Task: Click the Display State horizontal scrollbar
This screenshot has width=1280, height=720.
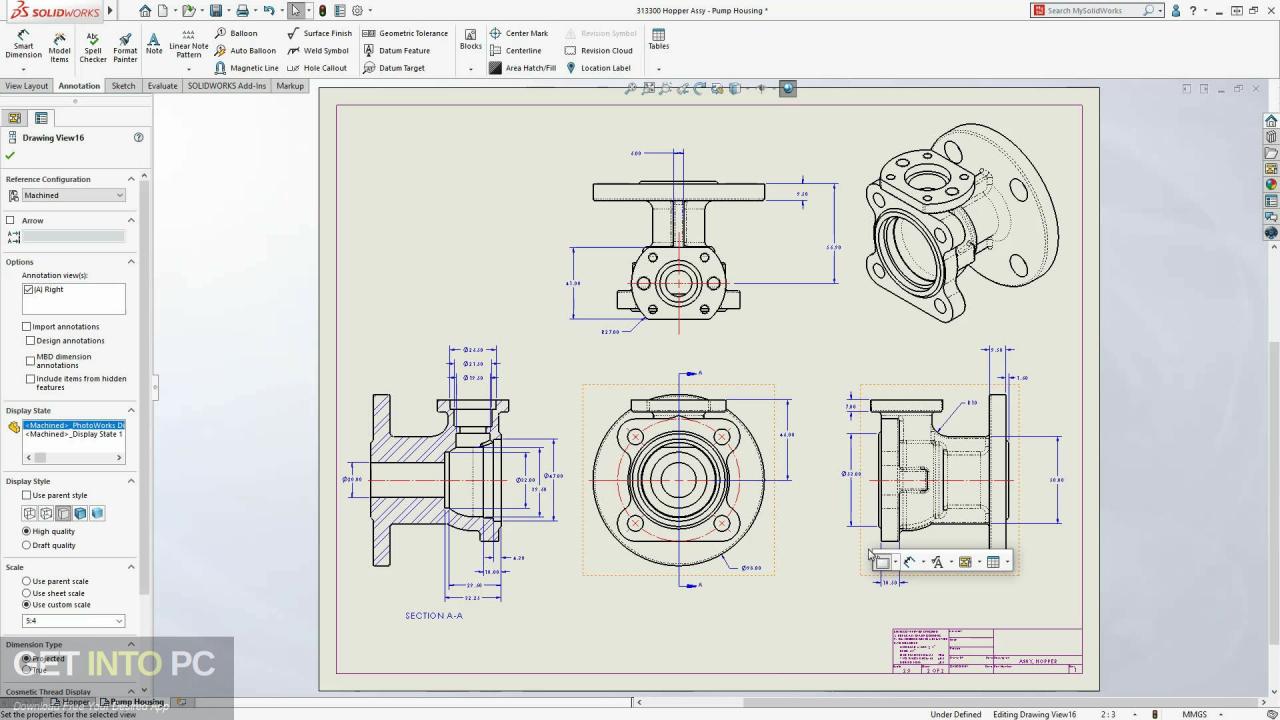Action: pos(73,457)
